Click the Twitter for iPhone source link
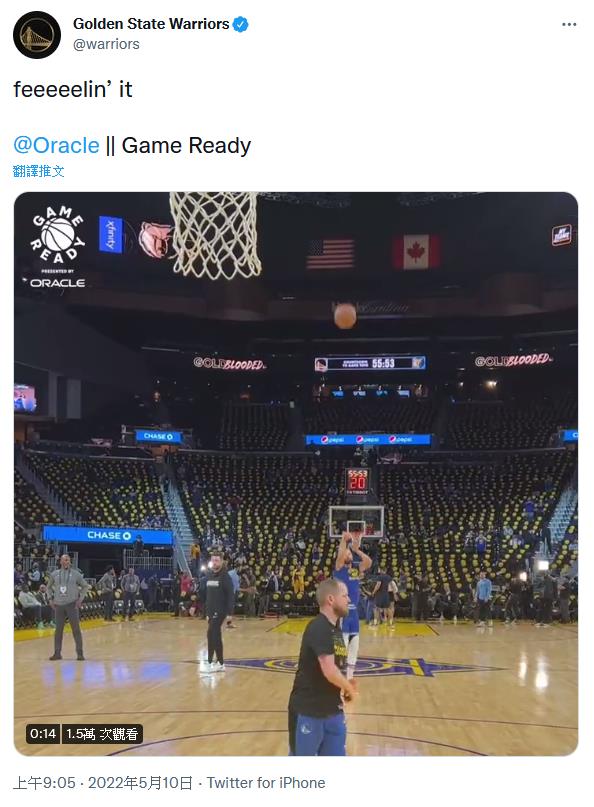This screenshot has width=594, height=807. click(266, 783)
